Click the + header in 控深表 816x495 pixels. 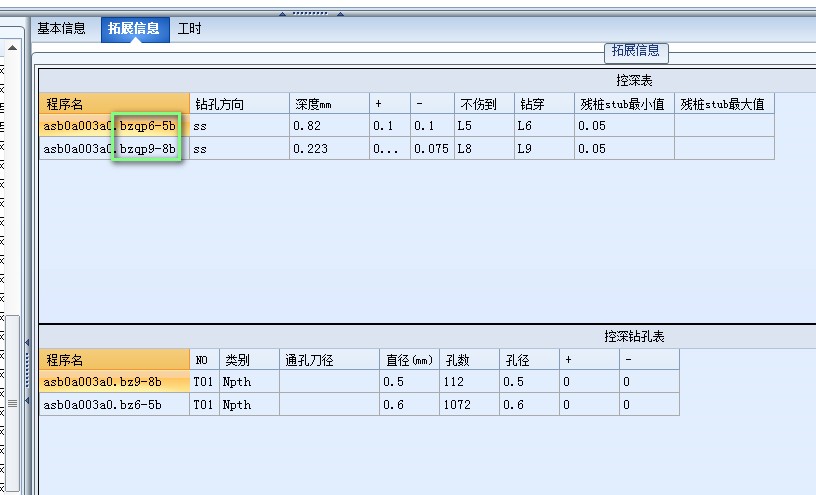390,104
